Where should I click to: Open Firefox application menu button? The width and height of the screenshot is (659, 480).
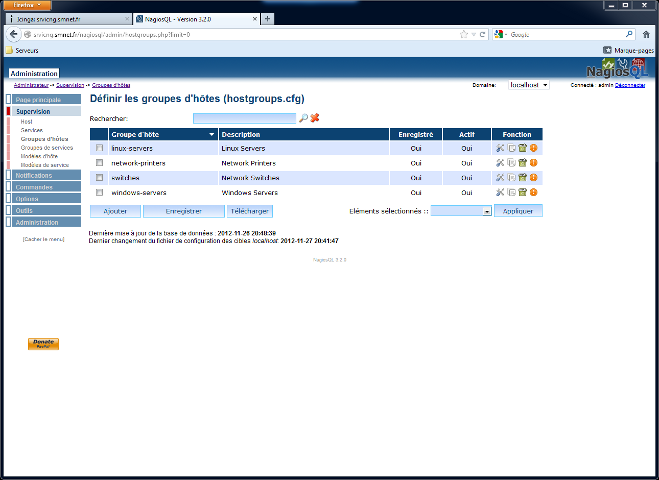(27, 5)
